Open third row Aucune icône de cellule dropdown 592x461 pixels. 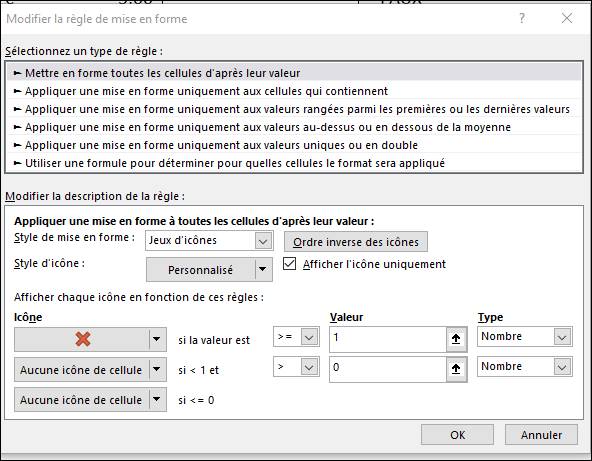(90, 400)
